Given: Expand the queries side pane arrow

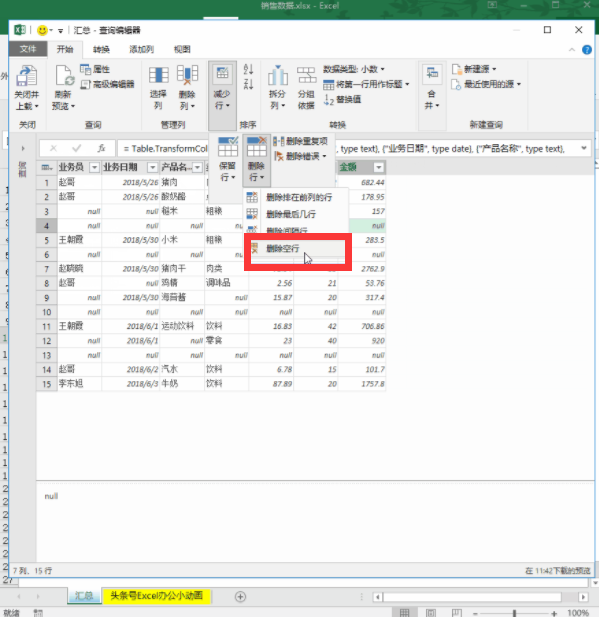Looking at the screenshot, I should pos(23,148).
